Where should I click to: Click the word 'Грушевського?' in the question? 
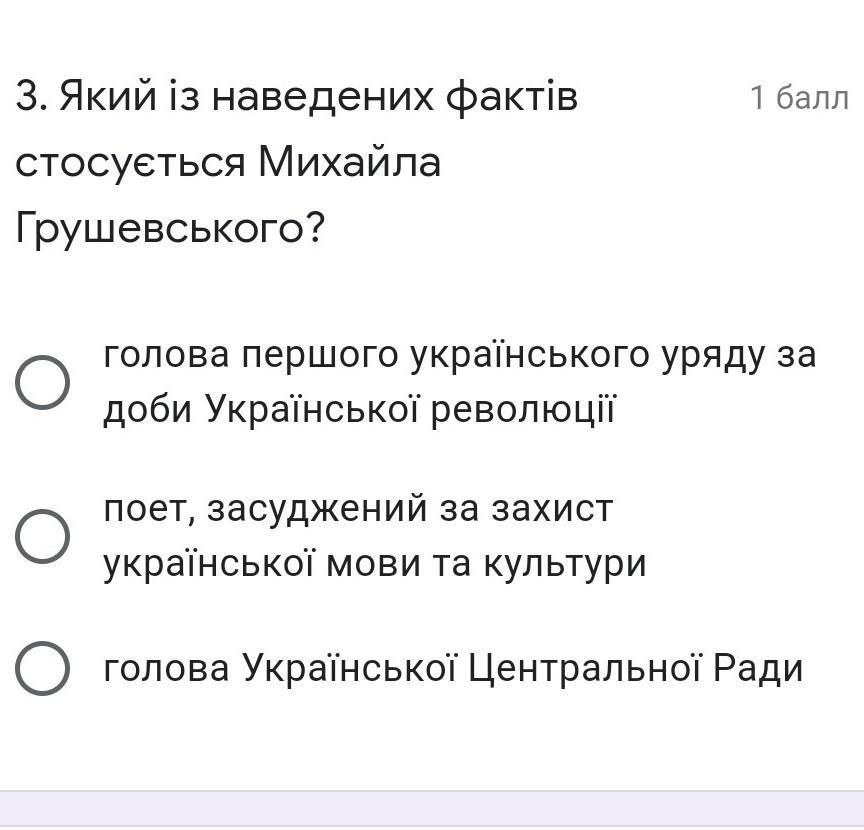pyautogui.click(x=170, y=229)
